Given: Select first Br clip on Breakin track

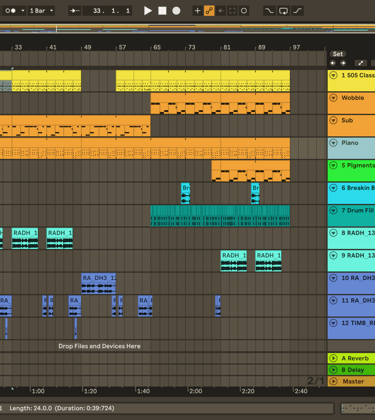Looking at the screenshot, I should (185, 194).
